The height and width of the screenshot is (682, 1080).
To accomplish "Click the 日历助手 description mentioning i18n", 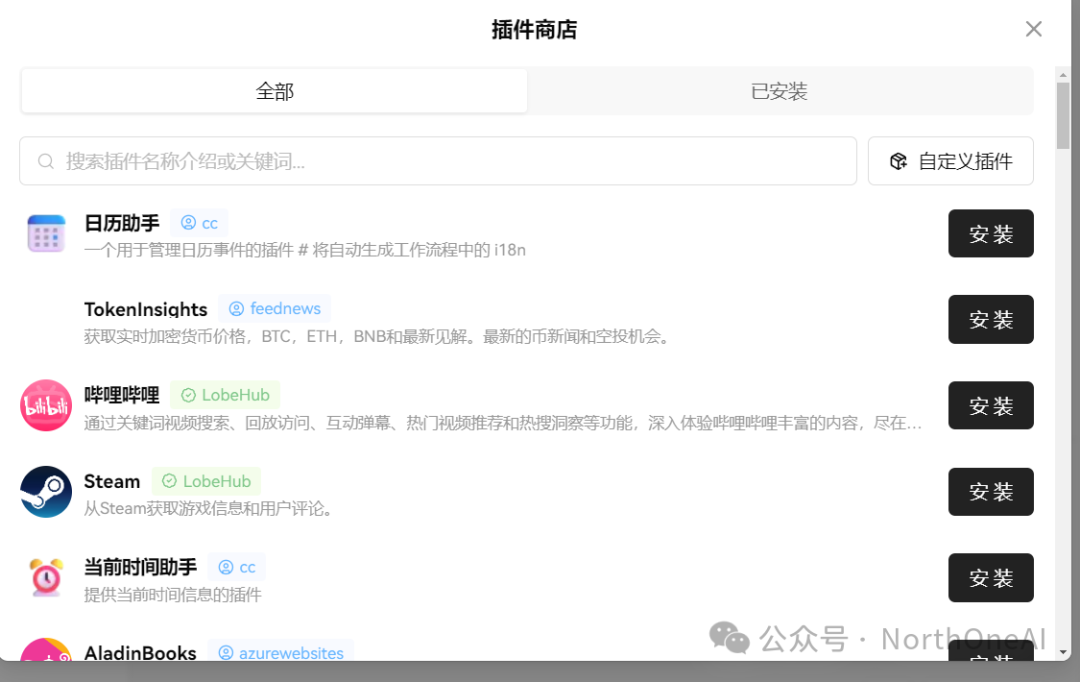I will [x=305, y=250].
